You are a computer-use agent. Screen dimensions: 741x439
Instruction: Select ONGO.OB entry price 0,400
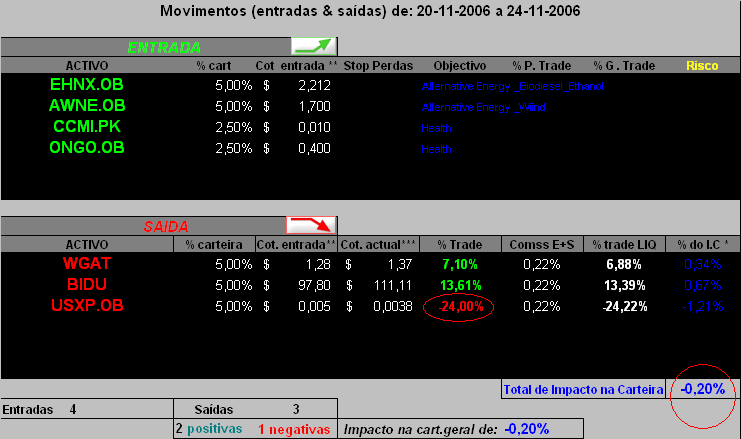[x=314, y=148]
